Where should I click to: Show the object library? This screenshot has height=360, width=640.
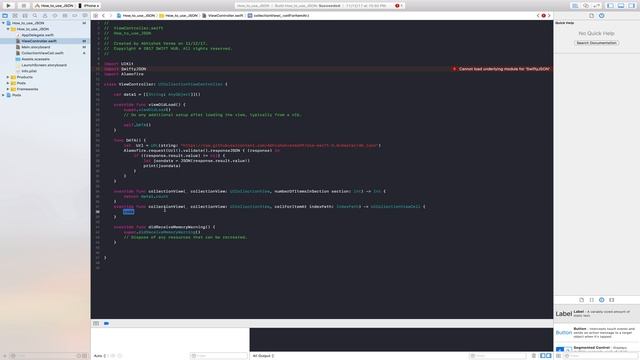(x=602, y=300)
